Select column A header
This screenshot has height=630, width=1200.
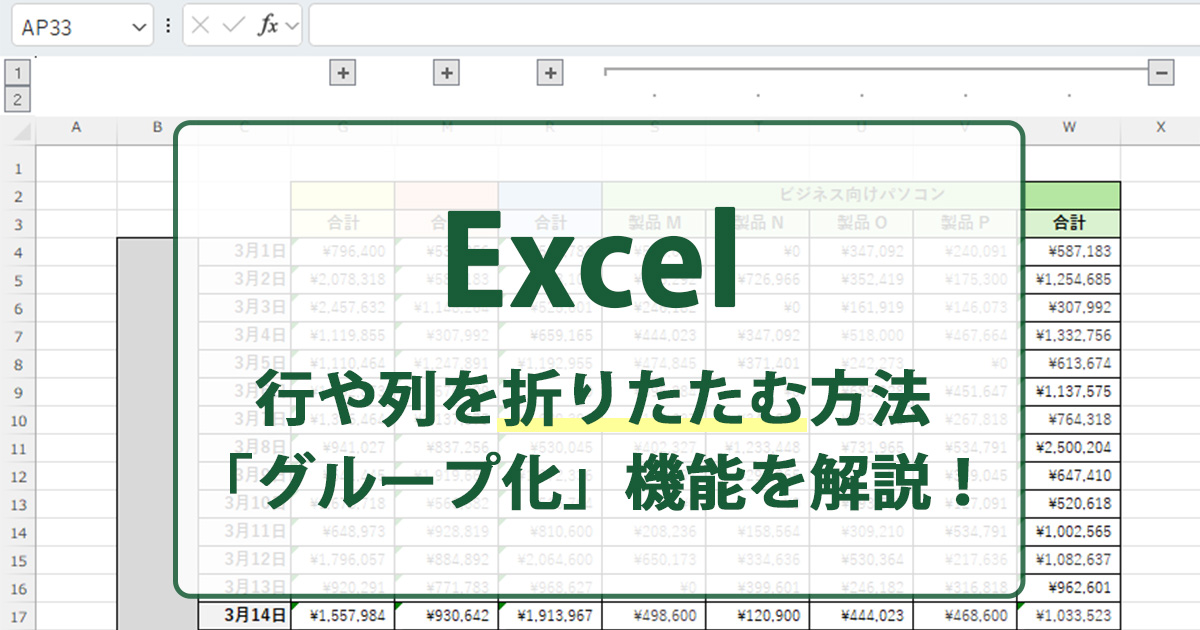coord(76,127)
